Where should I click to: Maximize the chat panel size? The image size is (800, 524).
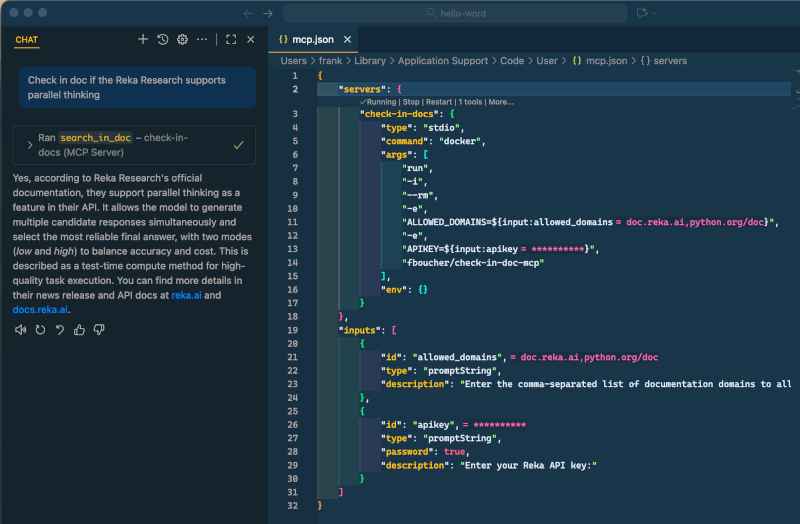(231, 39)
